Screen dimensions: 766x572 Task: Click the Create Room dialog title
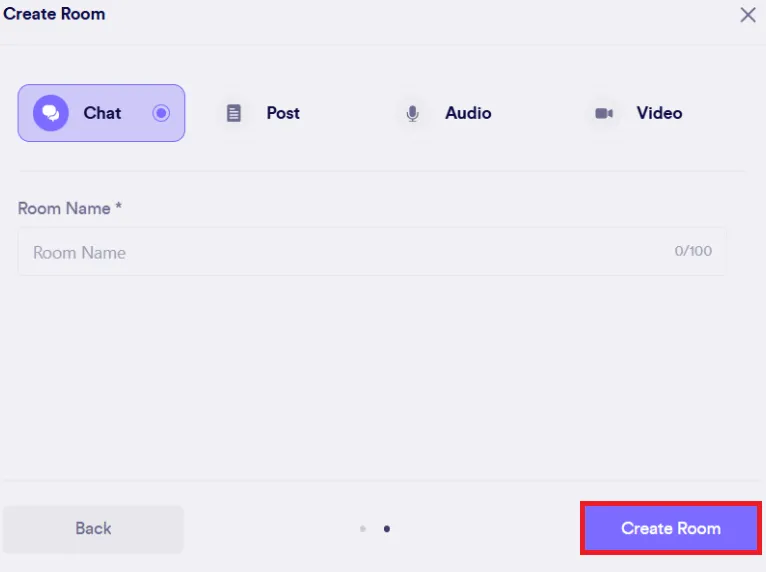click(x=54, y=14)
